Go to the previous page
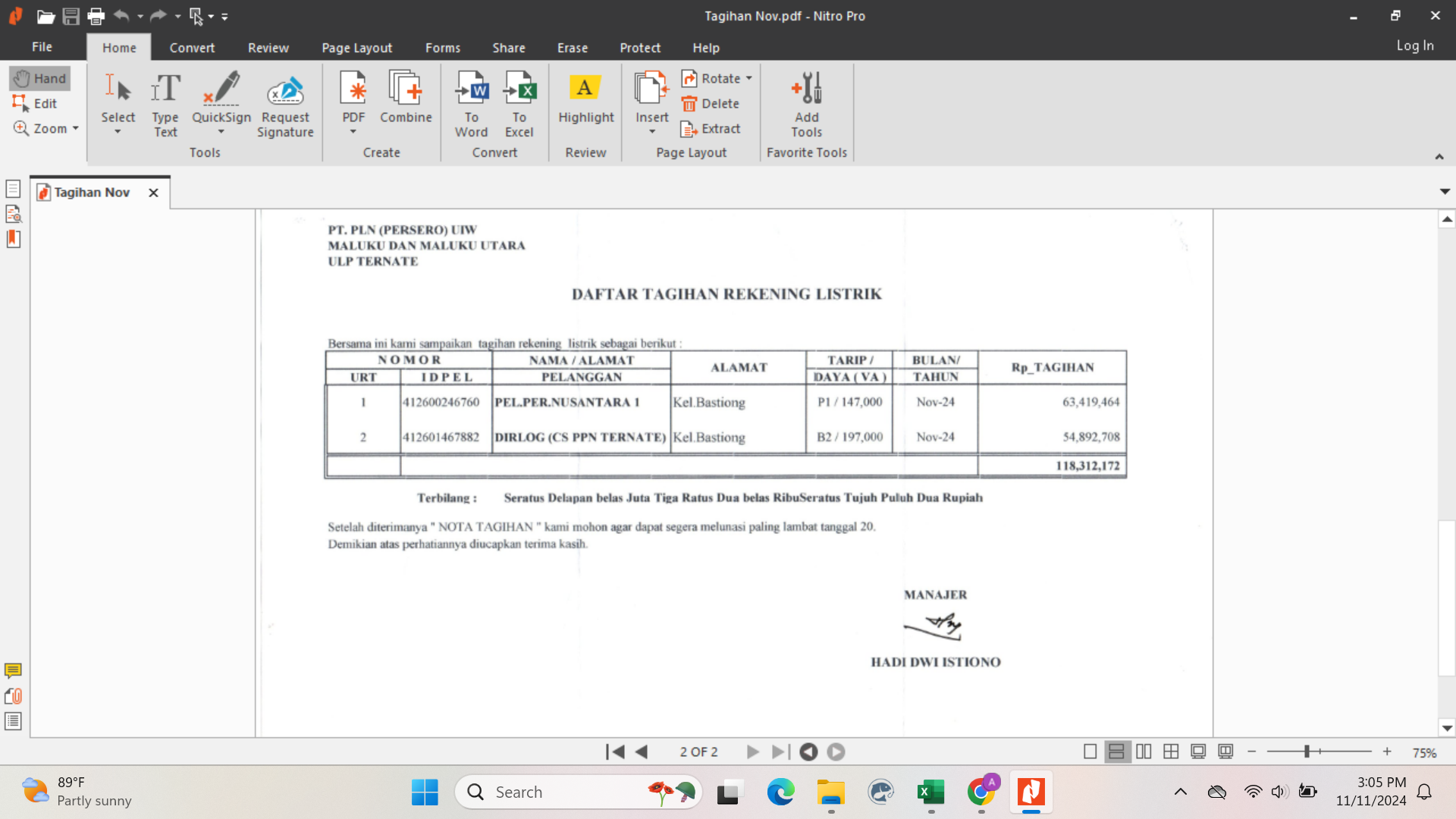Viewport: 1456px width, 819px height. coord(642,752)
